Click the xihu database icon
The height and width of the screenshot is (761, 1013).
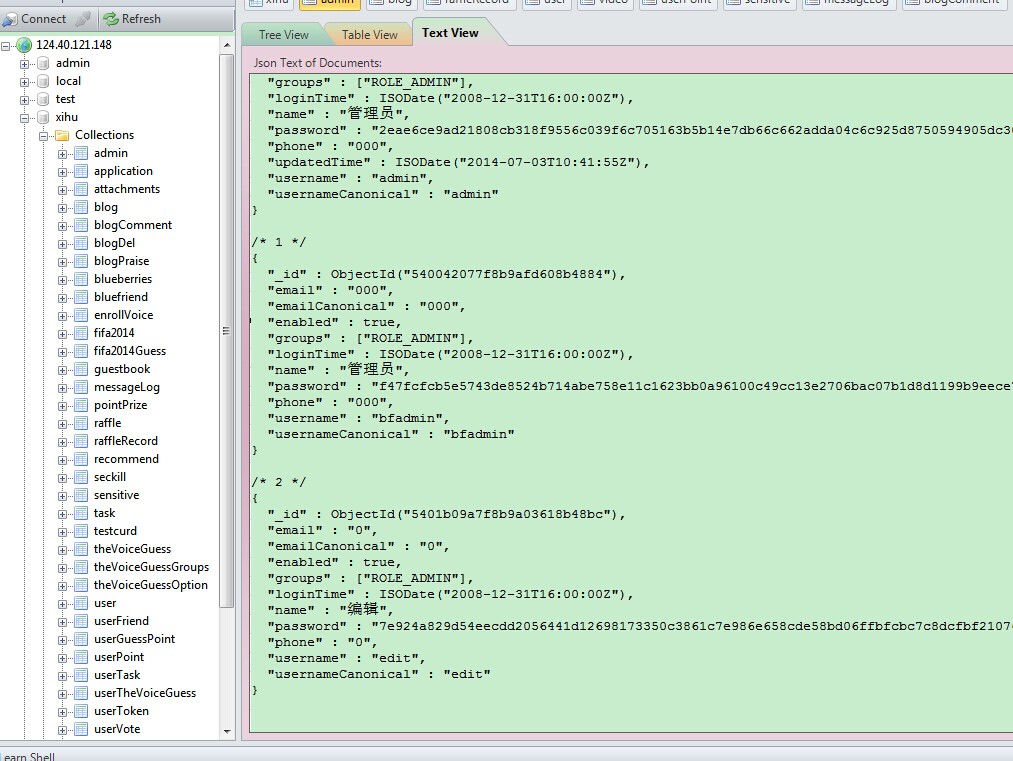pos(43,118)
